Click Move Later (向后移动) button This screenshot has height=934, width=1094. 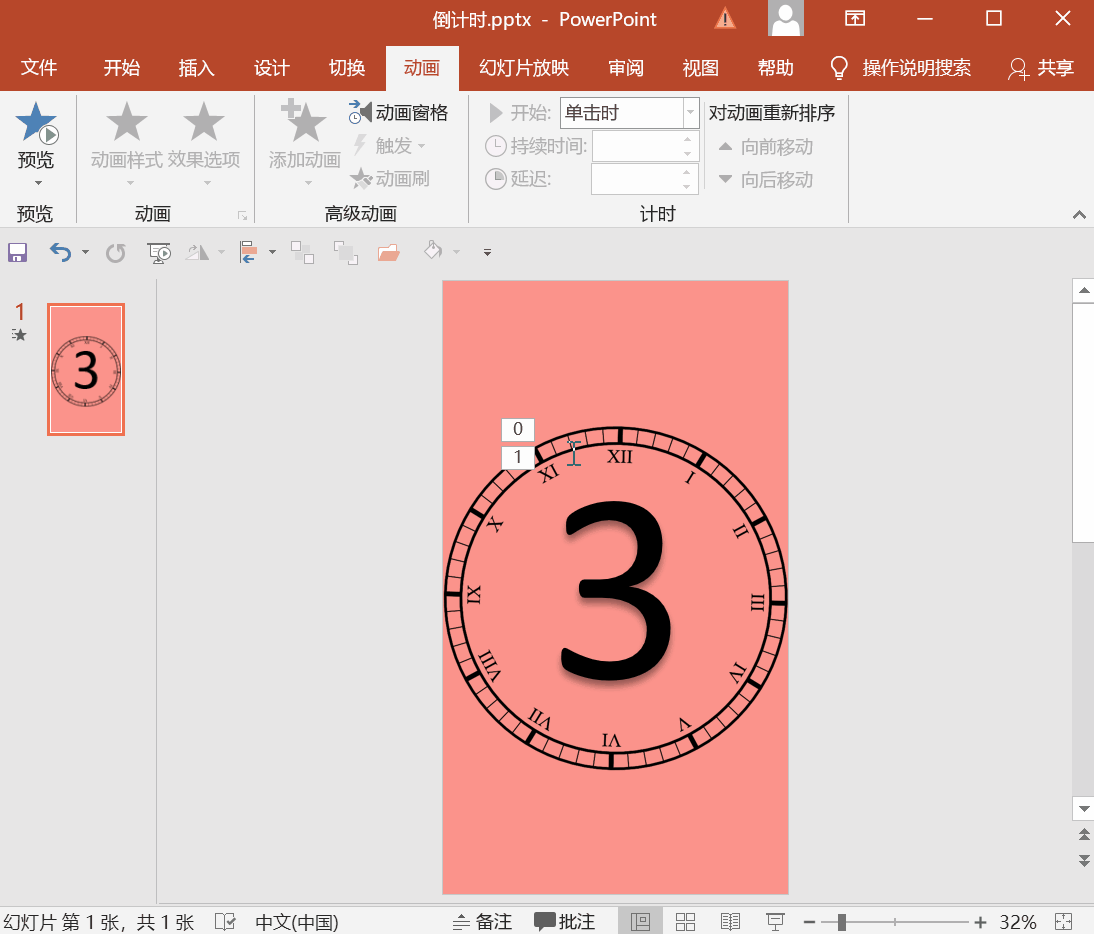point(766,179)
